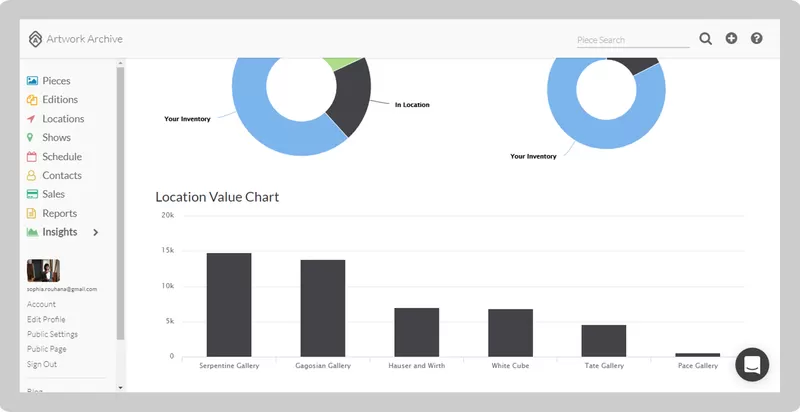
Task: Click the blue slice of right donut
Action: pos(606,135)
